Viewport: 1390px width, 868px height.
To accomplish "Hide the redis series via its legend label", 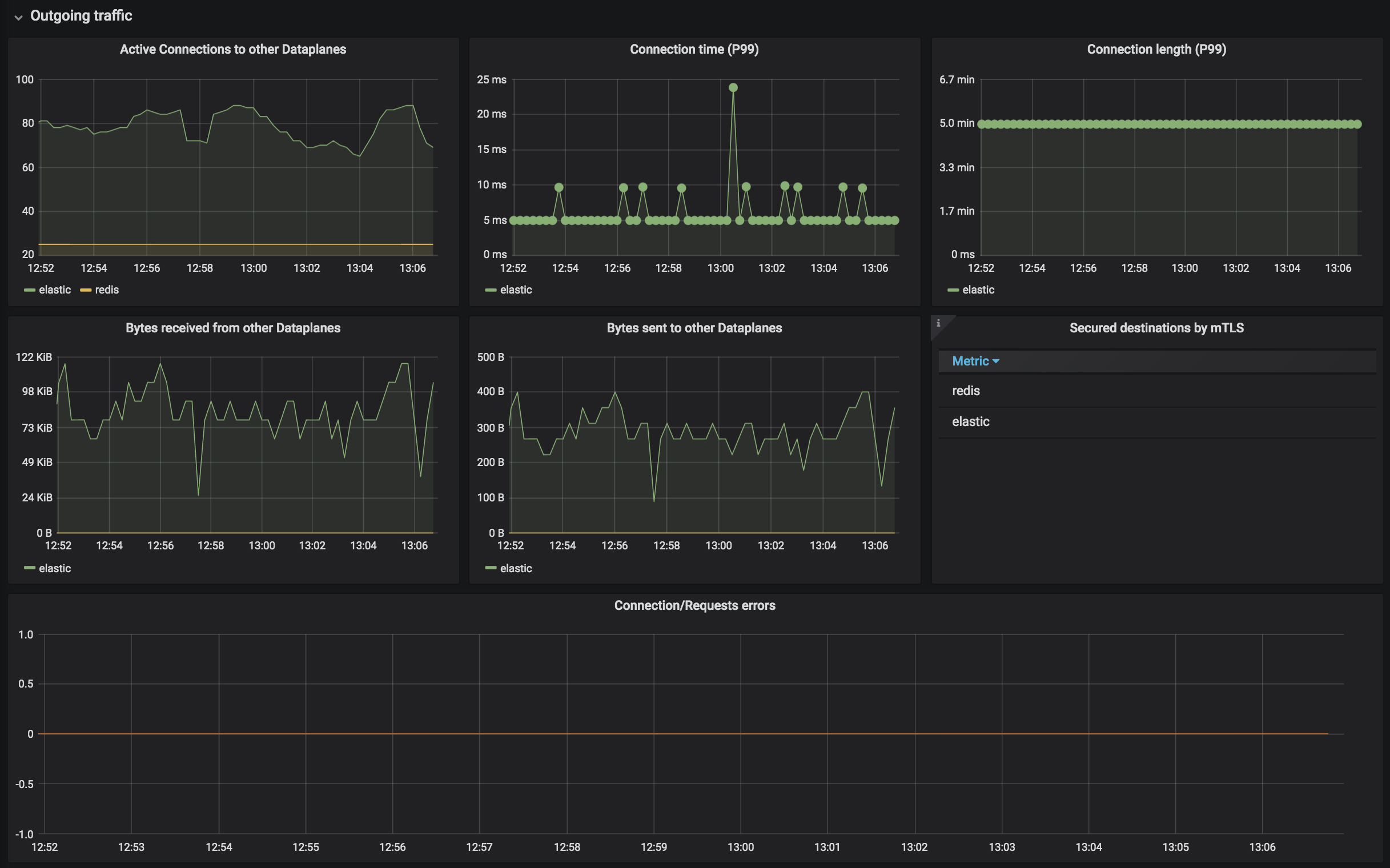I will coord(106,290).
